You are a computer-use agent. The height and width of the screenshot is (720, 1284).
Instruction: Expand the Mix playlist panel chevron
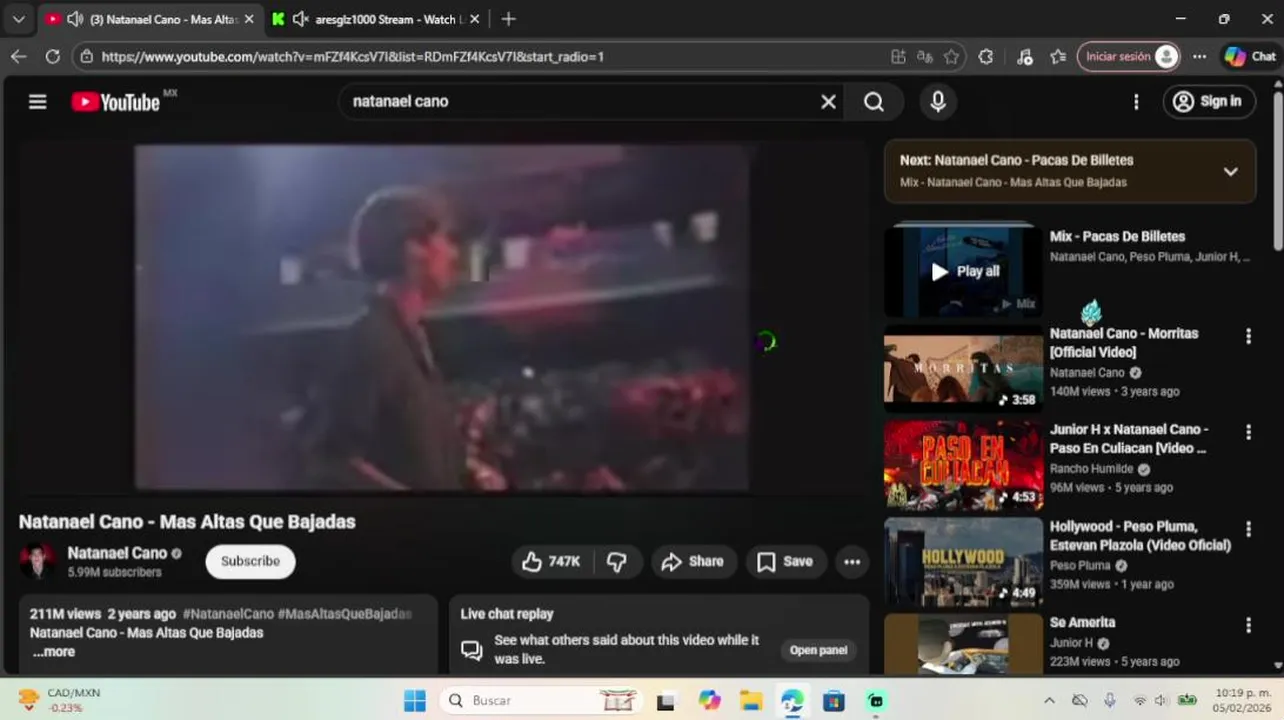click(x=1231, y=171)
